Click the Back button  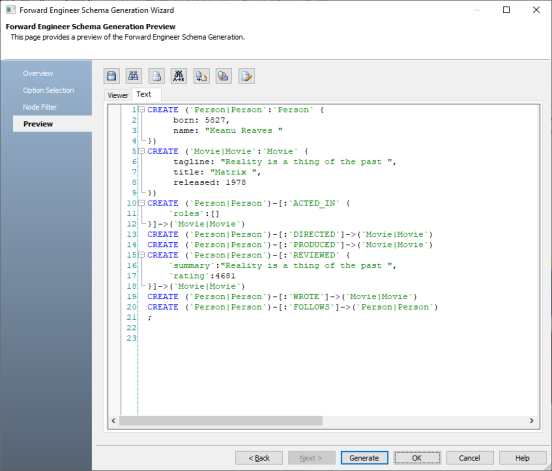259,458
